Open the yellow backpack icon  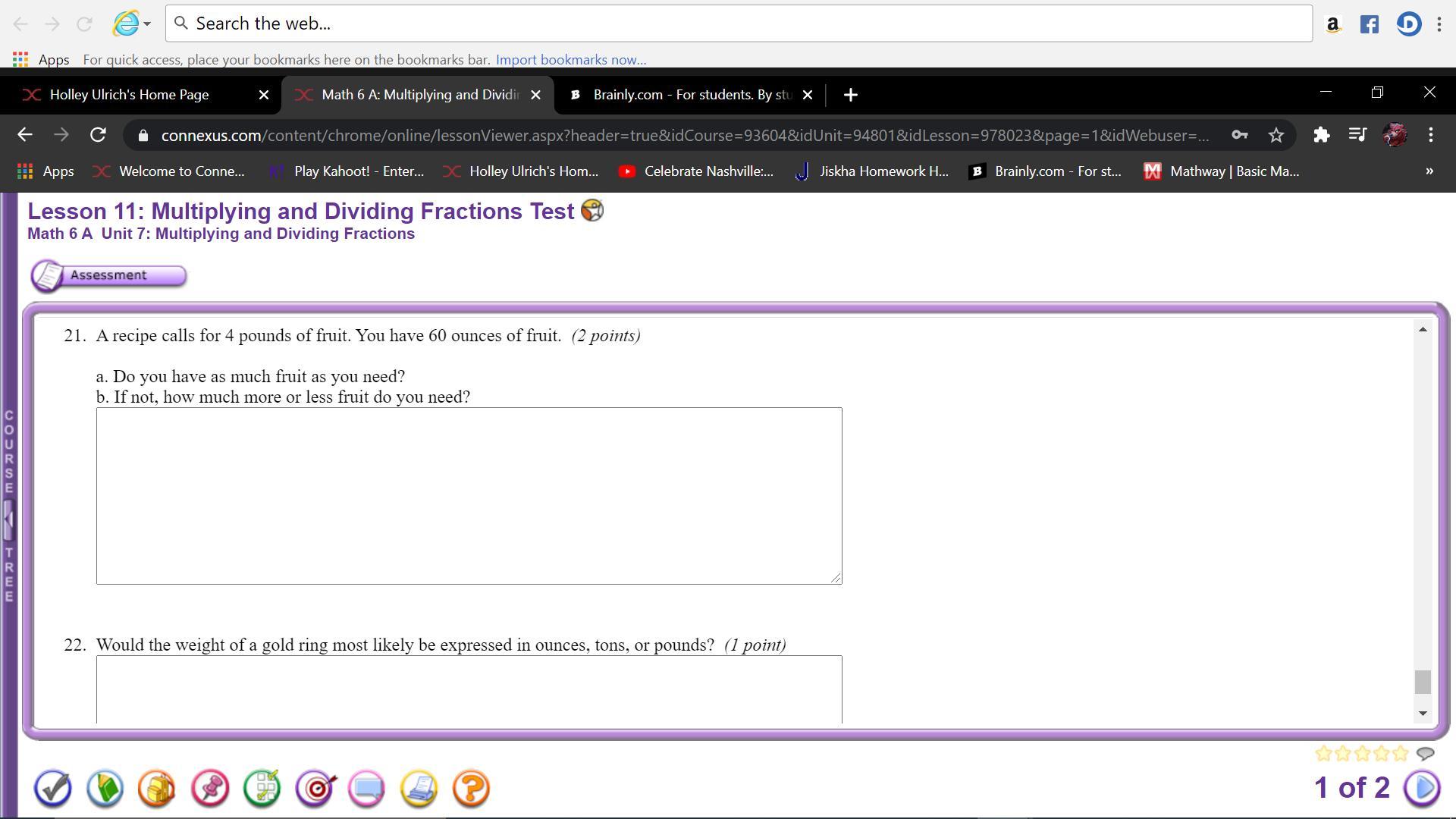(x=158, y=789)
